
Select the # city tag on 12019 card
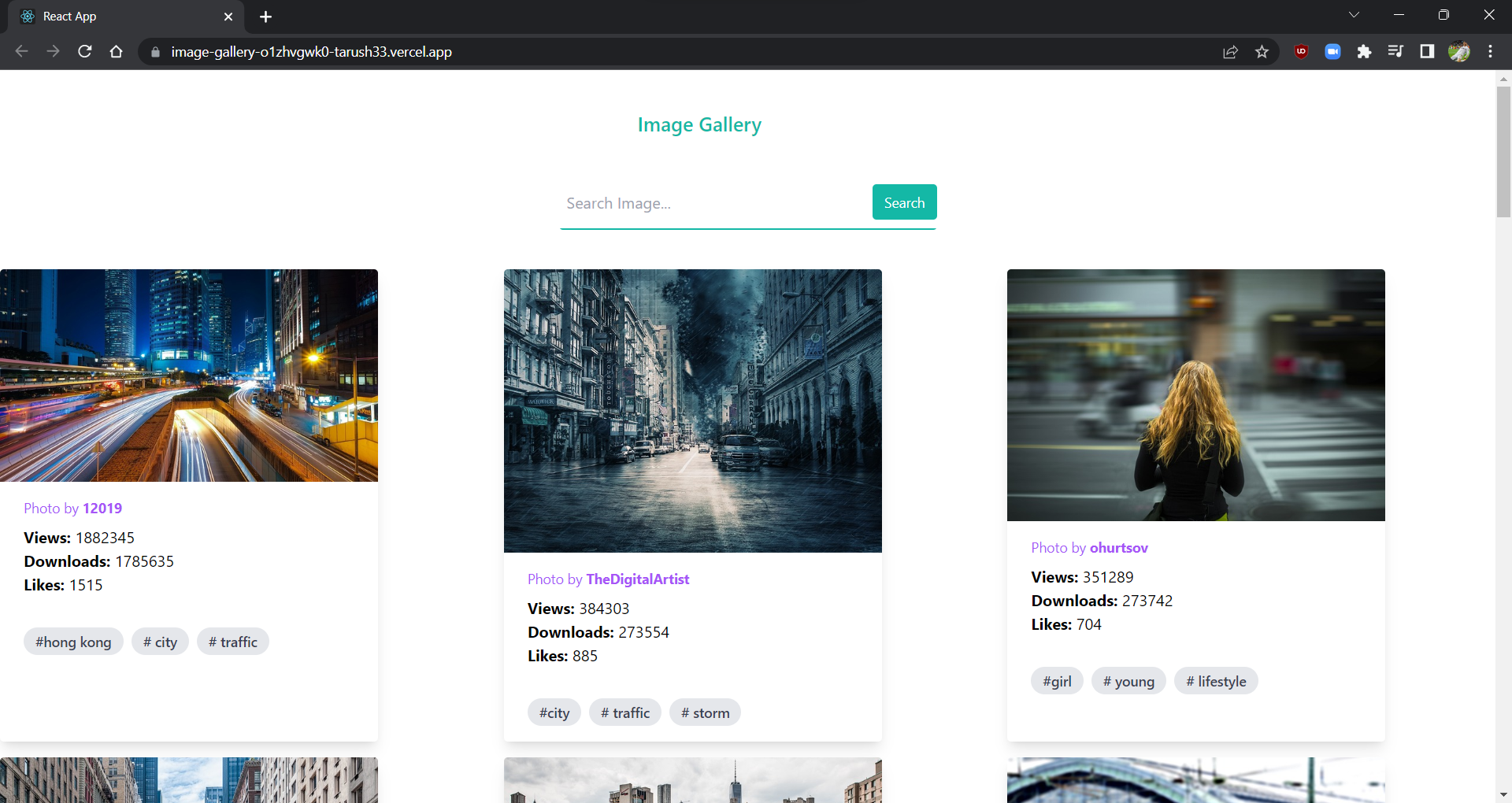click(160, 642)
